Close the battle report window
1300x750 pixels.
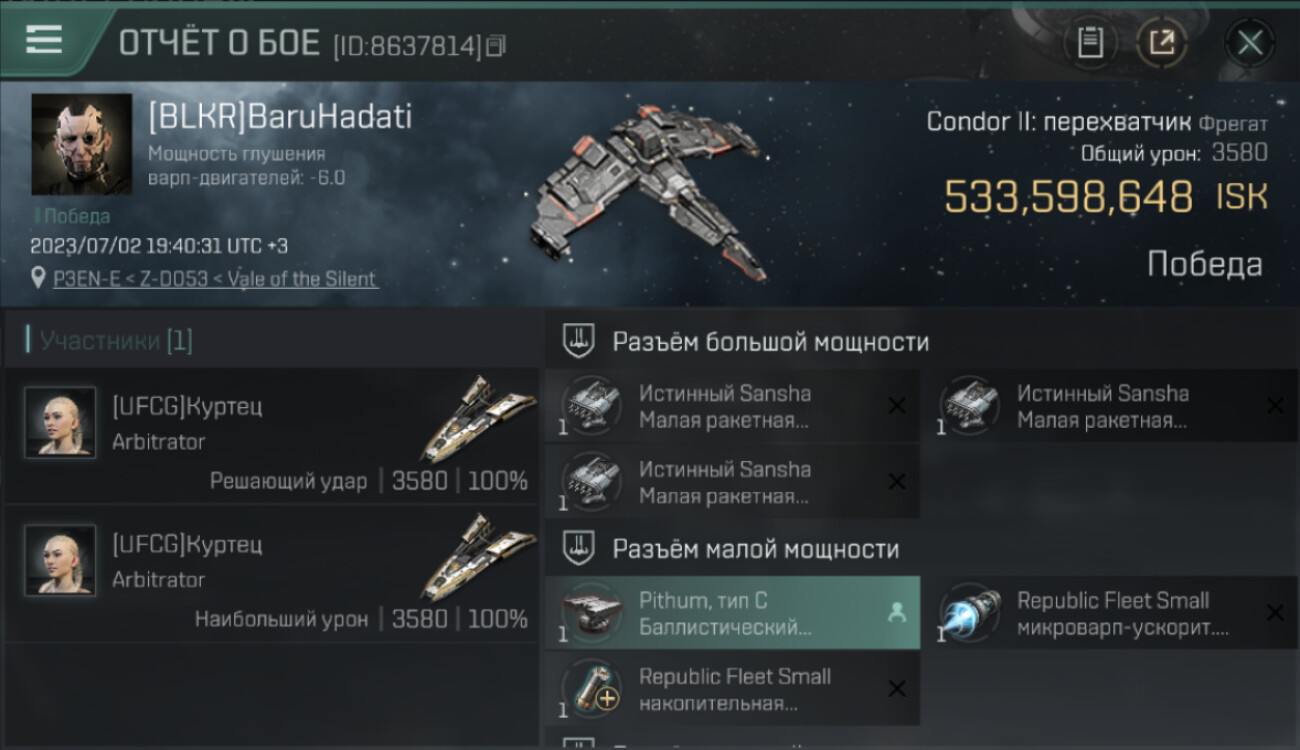click(1250, 43)
